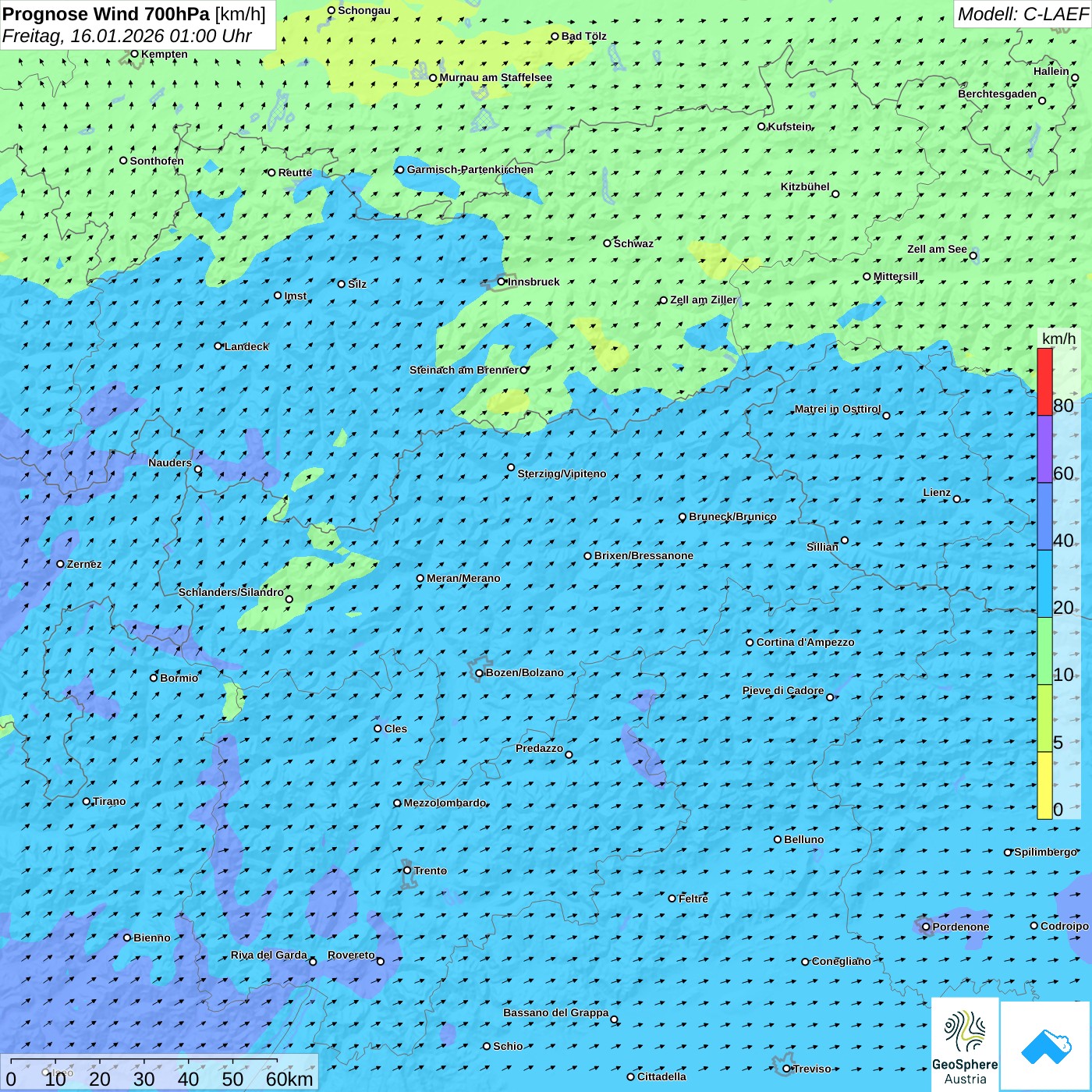Select the Zell am See marker dot
1092x1092 pixels.
click(973, 256)
